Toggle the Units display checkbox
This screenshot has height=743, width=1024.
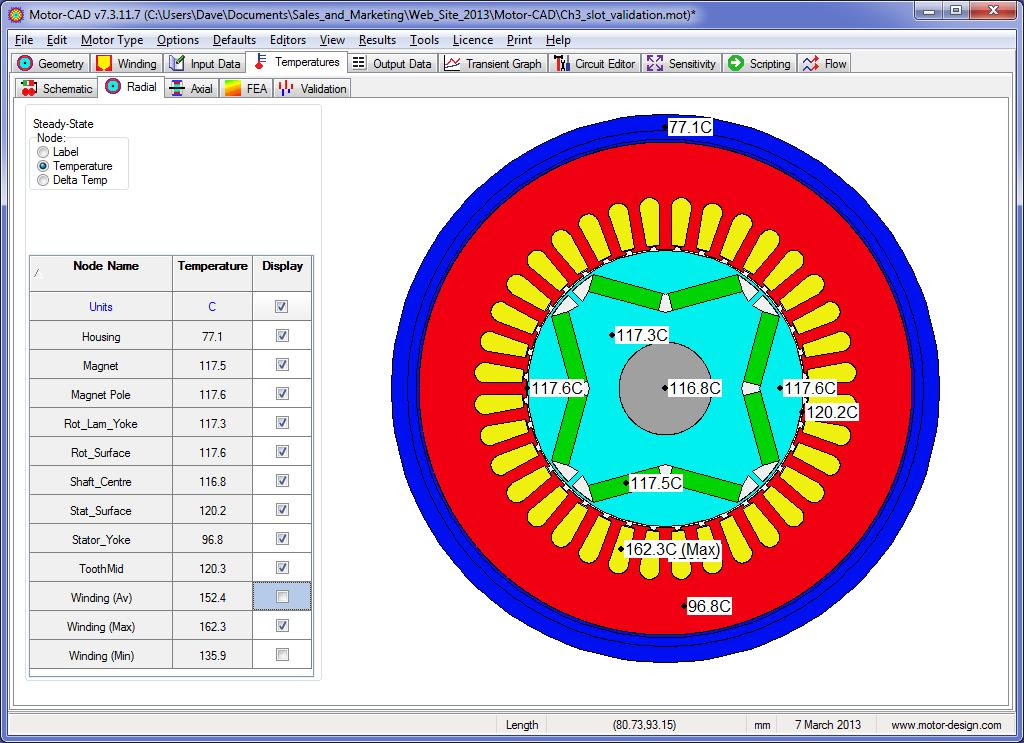[x=282, y=306]
